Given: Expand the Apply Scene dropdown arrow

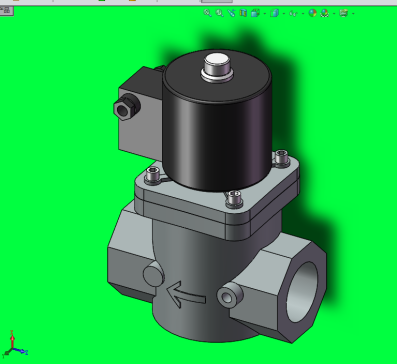Looking at the screenshot, I should pyautogui.click(x=334, y=14).
